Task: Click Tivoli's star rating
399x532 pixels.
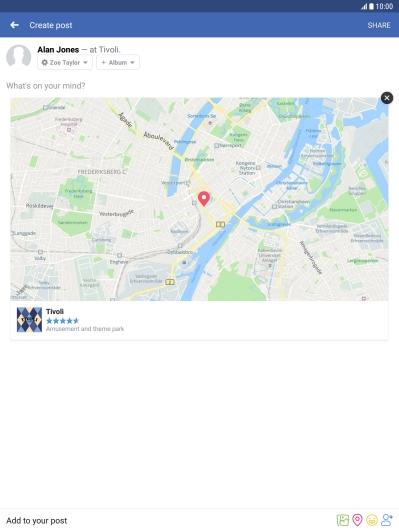Action: tap(62, 321)
